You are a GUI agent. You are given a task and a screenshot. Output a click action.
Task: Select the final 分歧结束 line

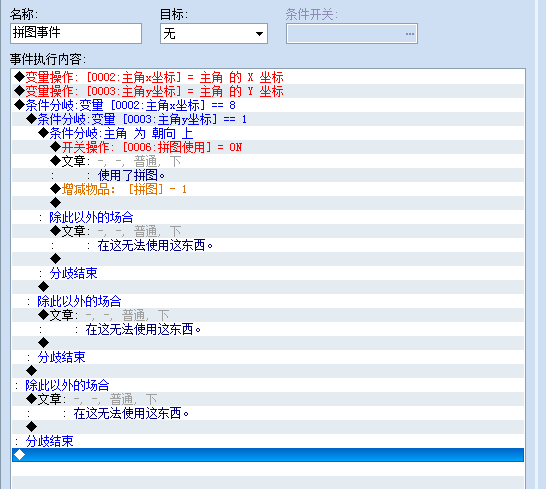pyautogui.click(x=268, y=441)
